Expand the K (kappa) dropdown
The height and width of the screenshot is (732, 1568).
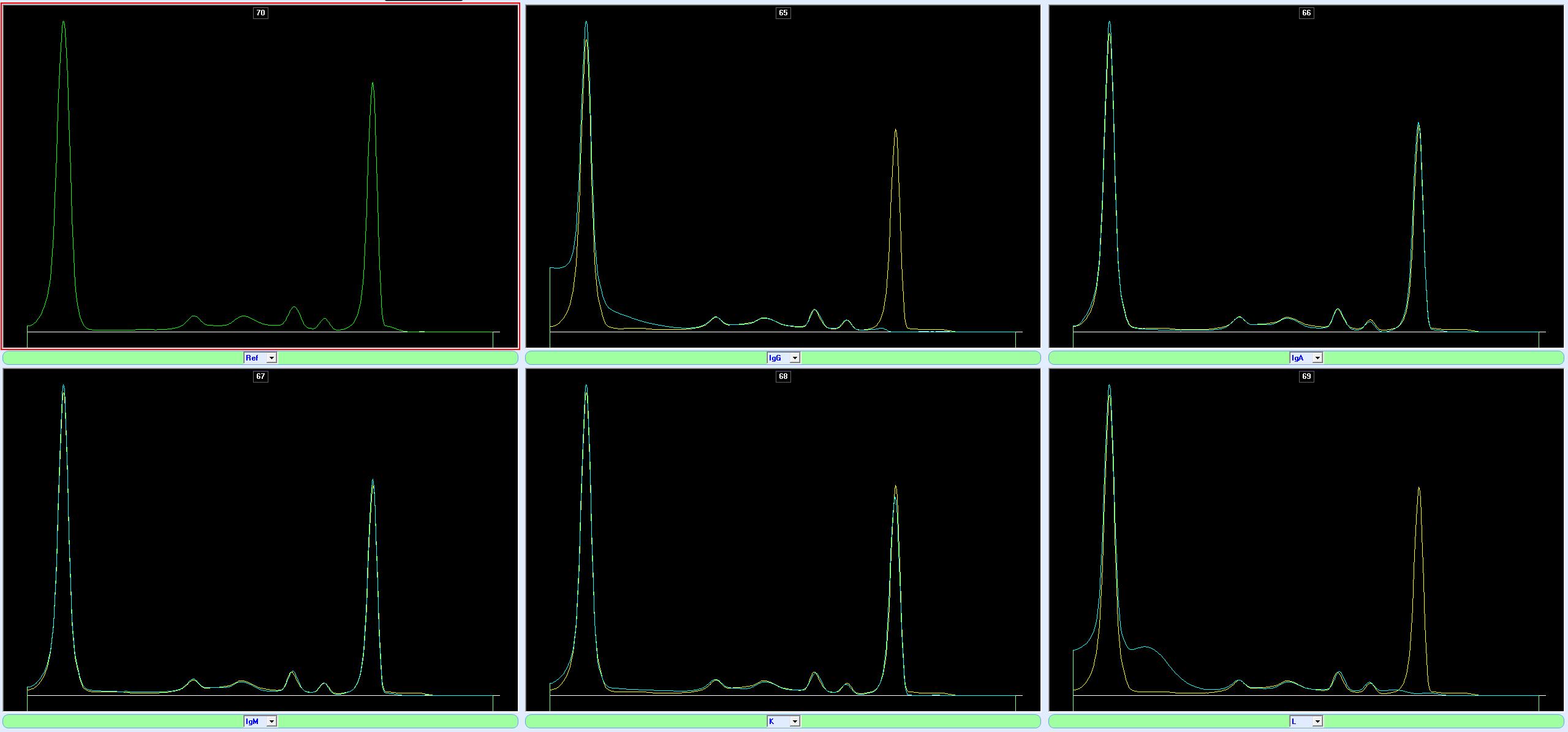tap(794, 722)
